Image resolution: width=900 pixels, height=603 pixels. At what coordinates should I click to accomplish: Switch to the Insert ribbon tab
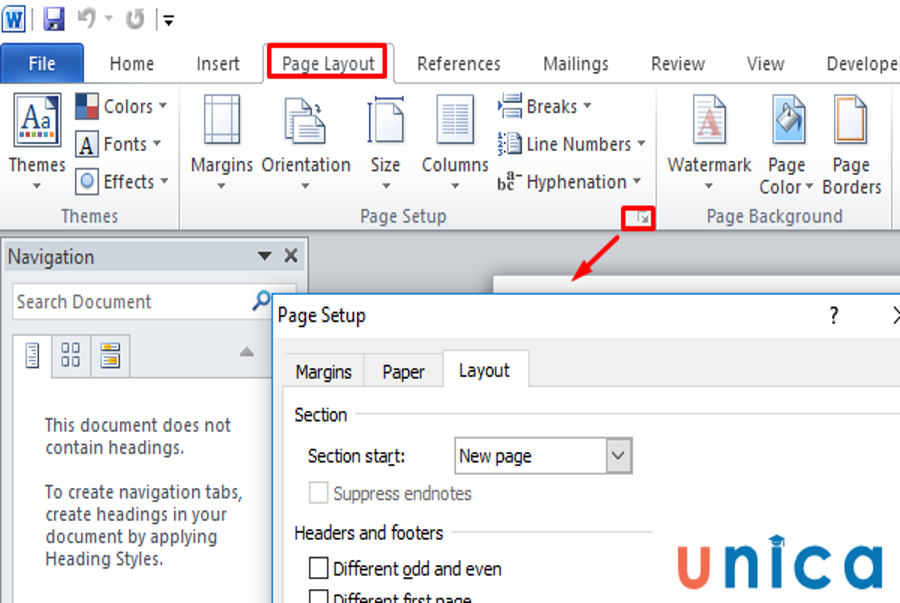[218, 63]
